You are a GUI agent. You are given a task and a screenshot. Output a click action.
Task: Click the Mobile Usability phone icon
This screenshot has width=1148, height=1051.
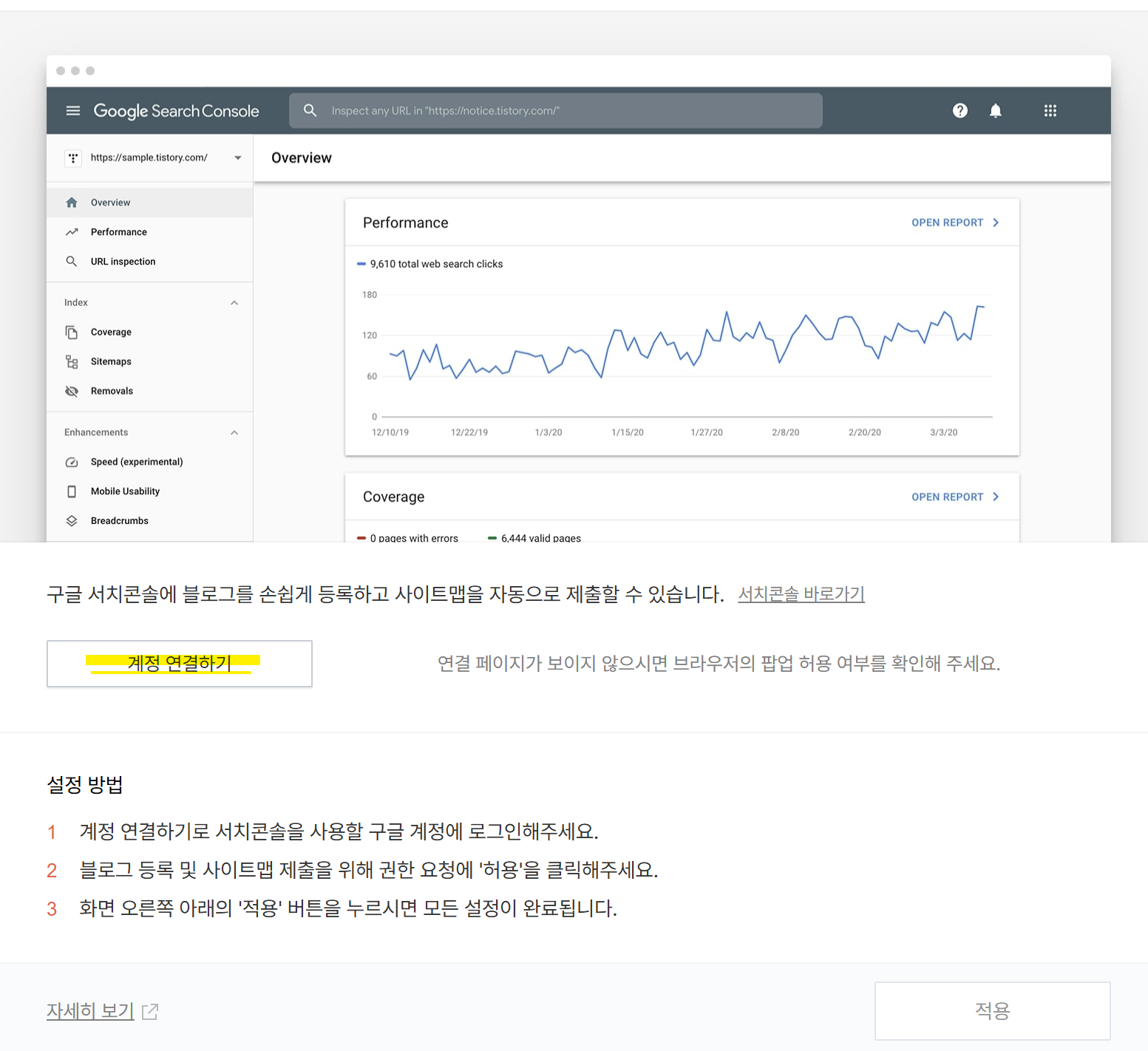click(72, 492)
